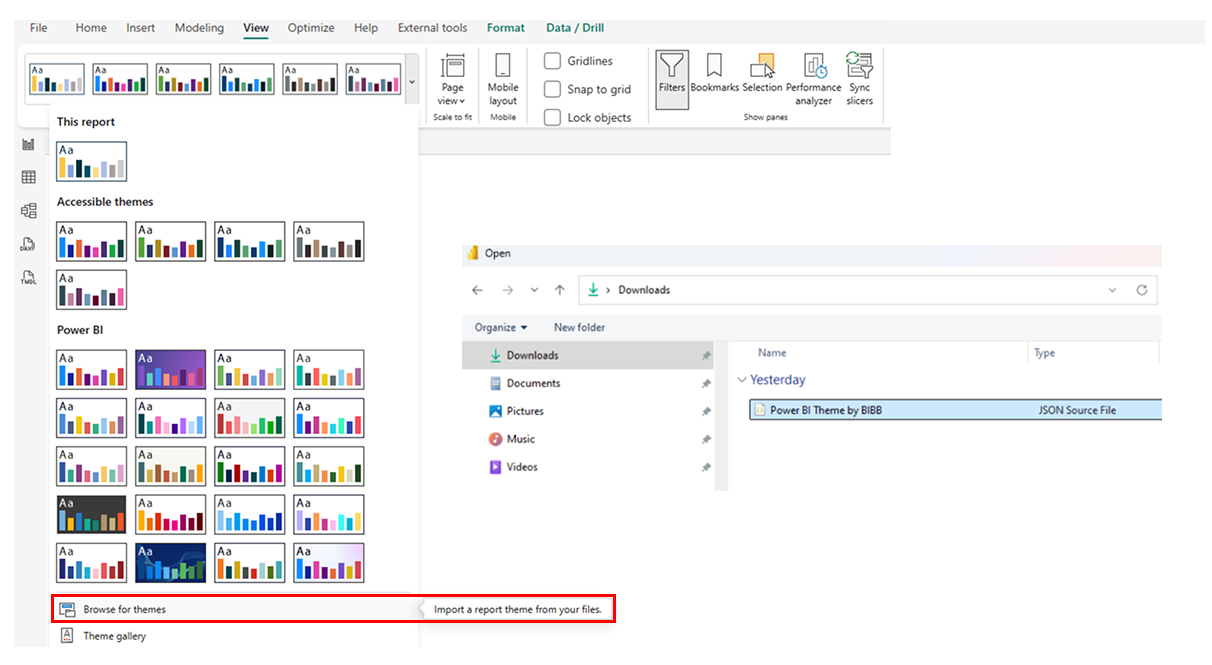This screenshot has width=1212, height=665.
Task: Pick the first Accessible themes thumbnail
Action: pyautogui.click(x=92, y=241)
